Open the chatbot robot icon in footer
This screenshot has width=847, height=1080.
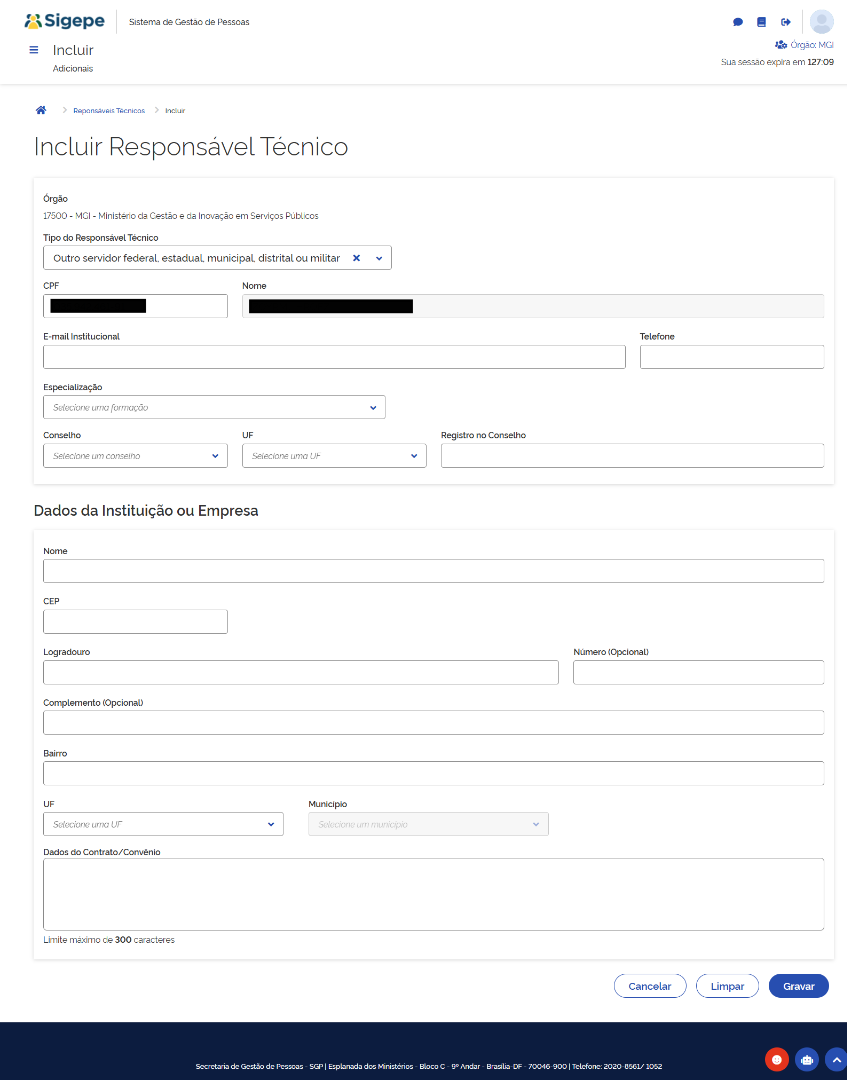806,1059
